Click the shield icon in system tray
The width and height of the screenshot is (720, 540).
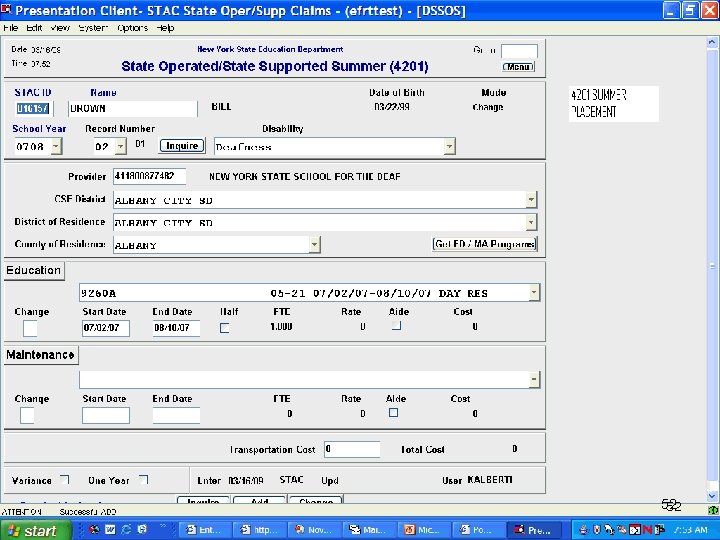click(x=597, y=530)
